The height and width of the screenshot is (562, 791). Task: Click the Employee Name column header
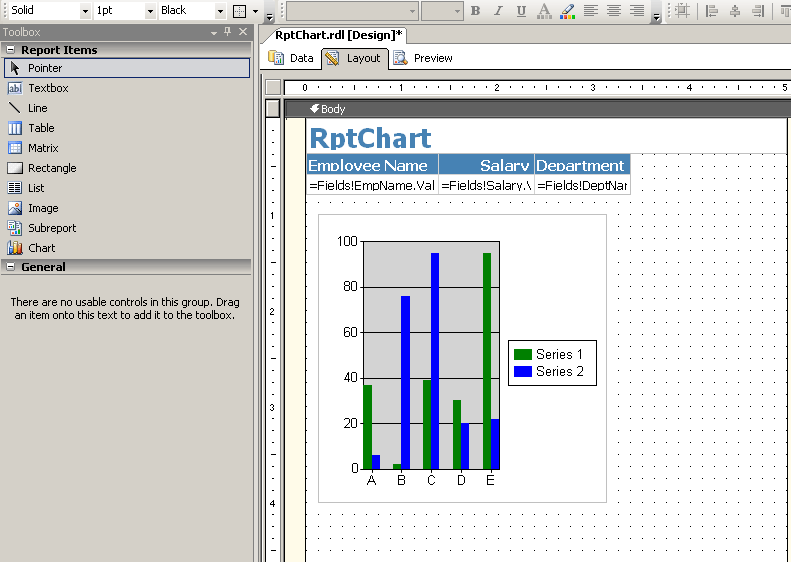point(371,165)
